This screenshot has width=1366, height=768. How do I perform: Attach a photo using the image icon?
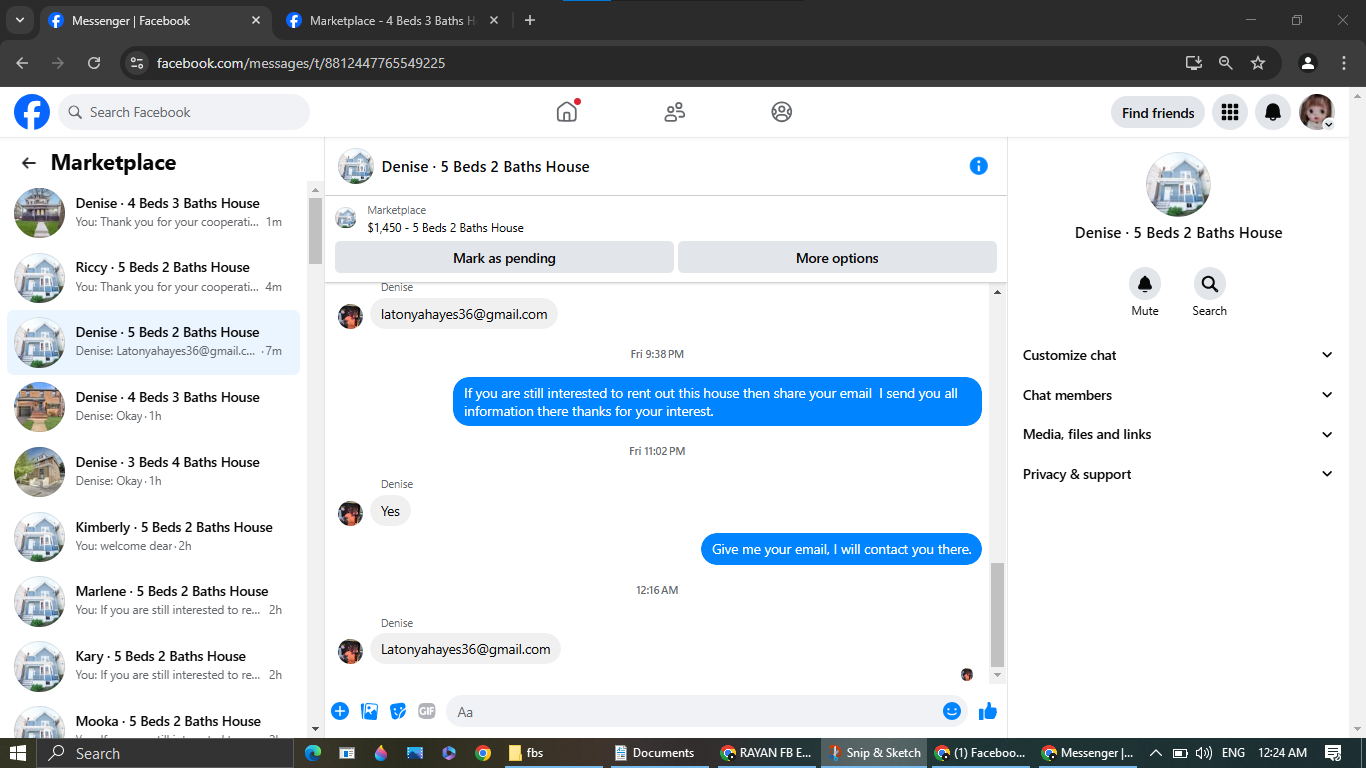pyautogui.click(x=369, y=711)
